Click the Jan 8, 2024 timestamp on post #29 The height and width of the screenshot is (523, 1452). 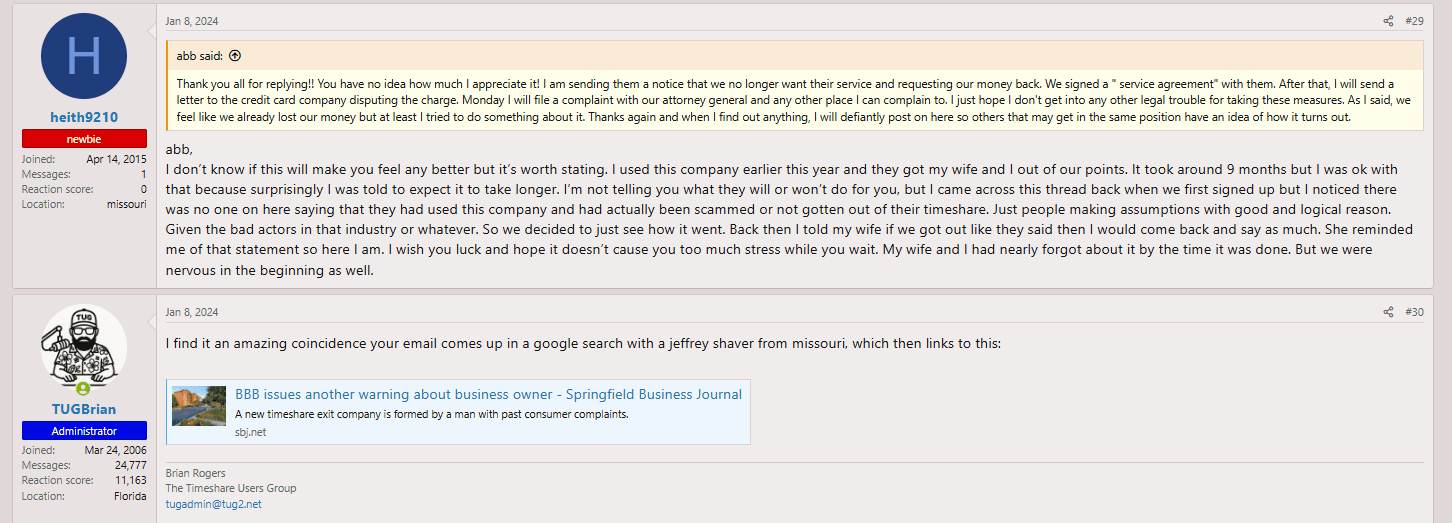tap(192, 21)
